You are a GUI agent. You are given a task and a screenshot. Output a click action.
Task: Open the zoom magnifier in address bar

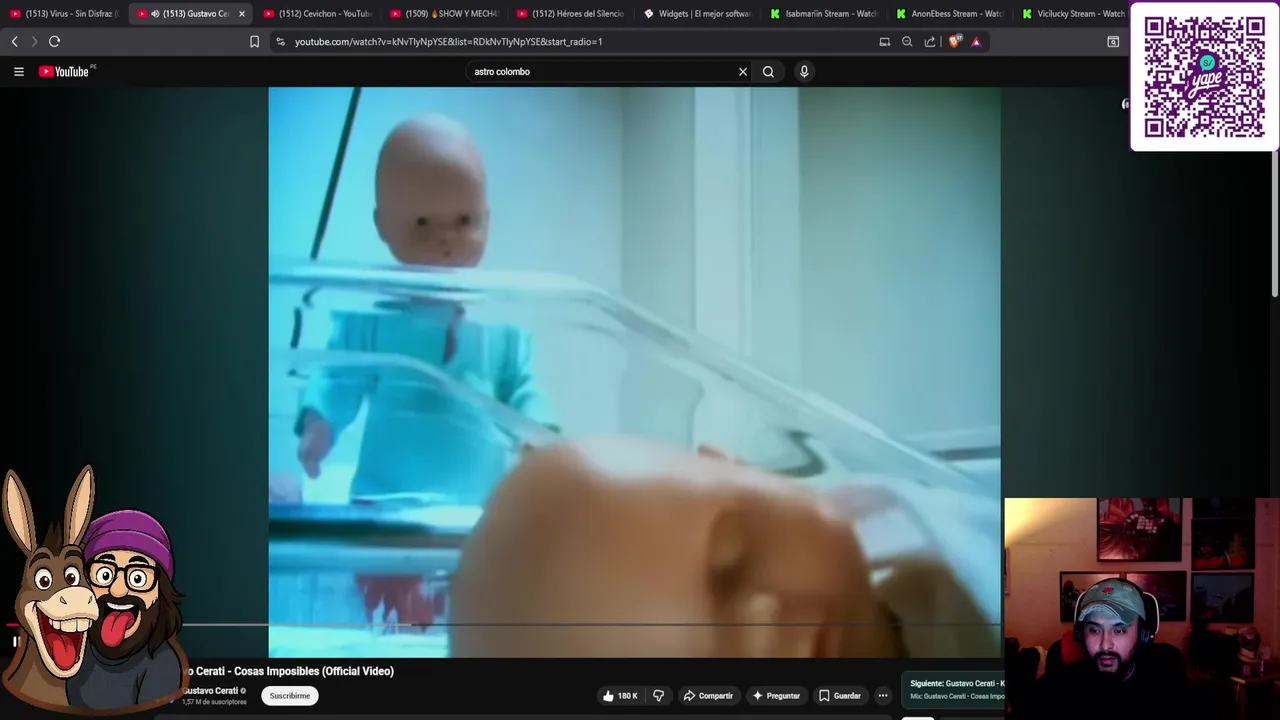[x=907, y=41]
